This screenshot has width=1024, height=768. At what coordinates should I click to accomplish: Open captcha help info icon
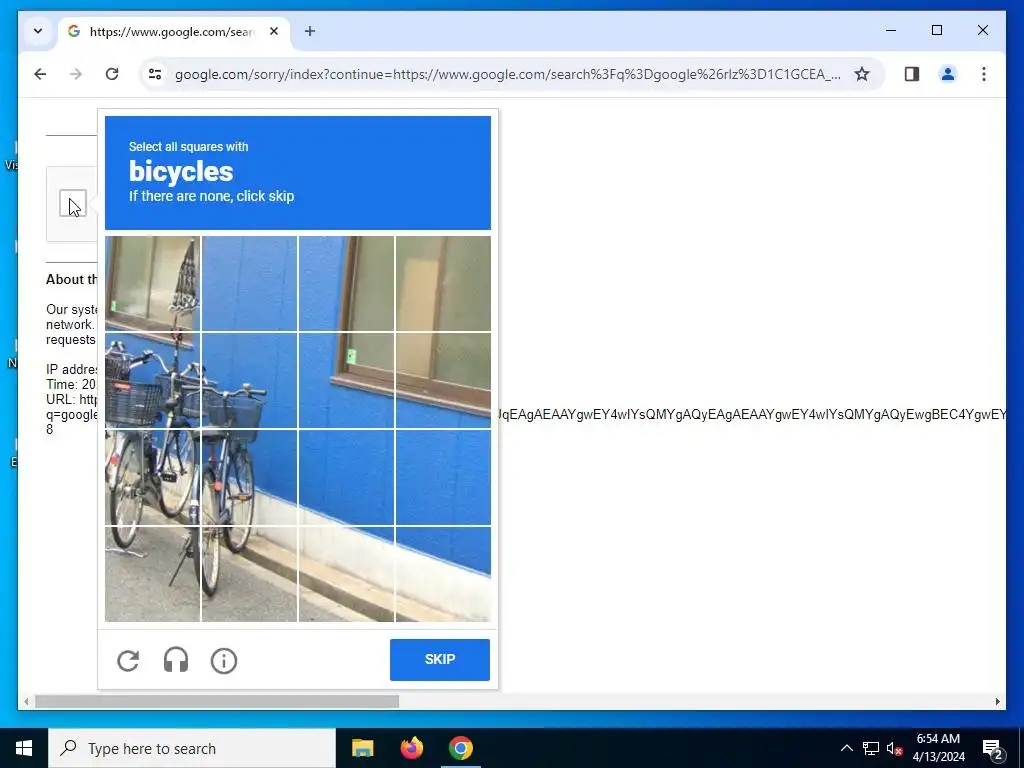[224, 660]
